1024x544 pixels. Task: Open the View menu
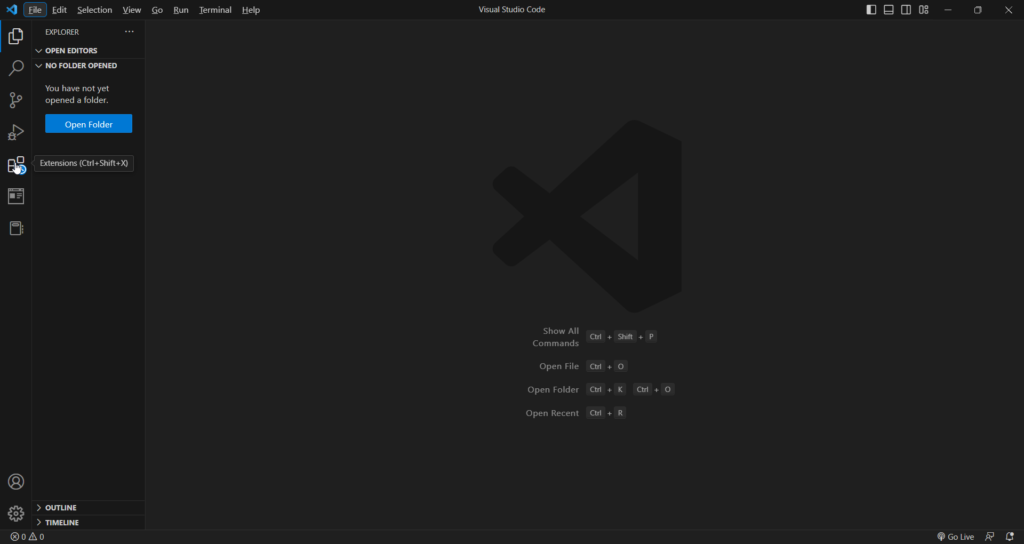(x=132, y=10)
